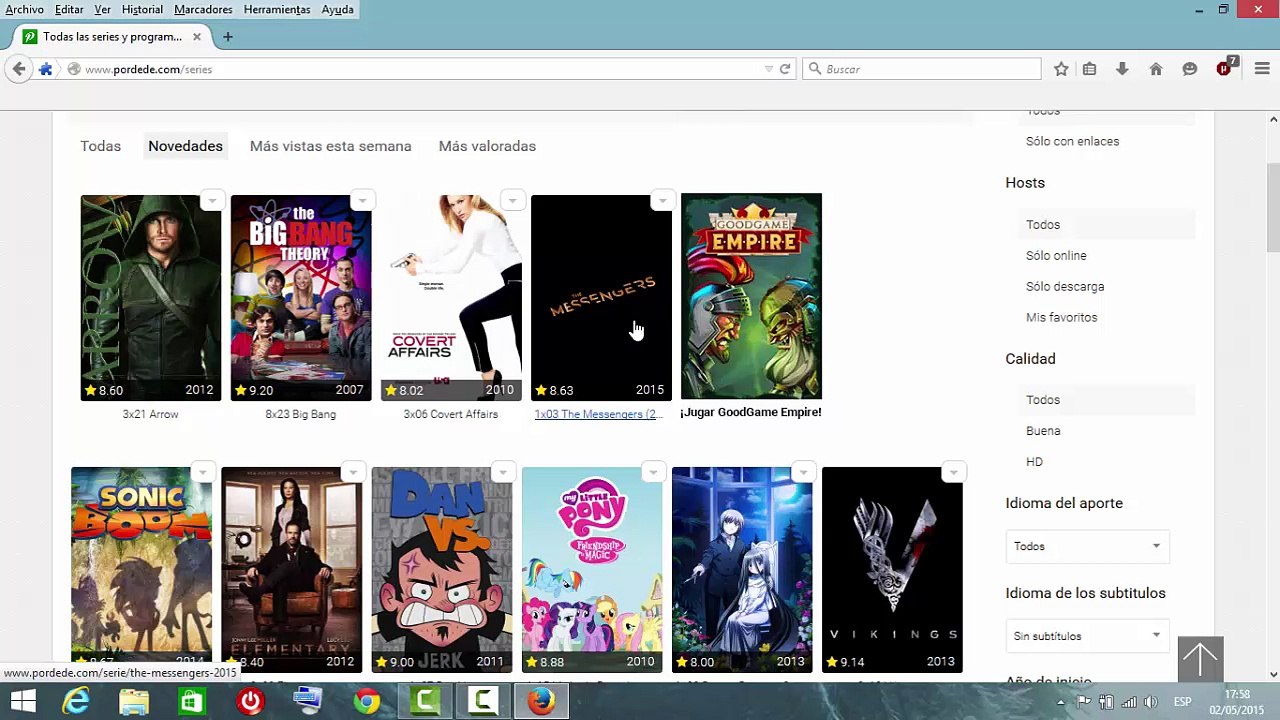Select the 'HD' quality filter
This screenshot has height=720, width=1280.
(1034, 462)
